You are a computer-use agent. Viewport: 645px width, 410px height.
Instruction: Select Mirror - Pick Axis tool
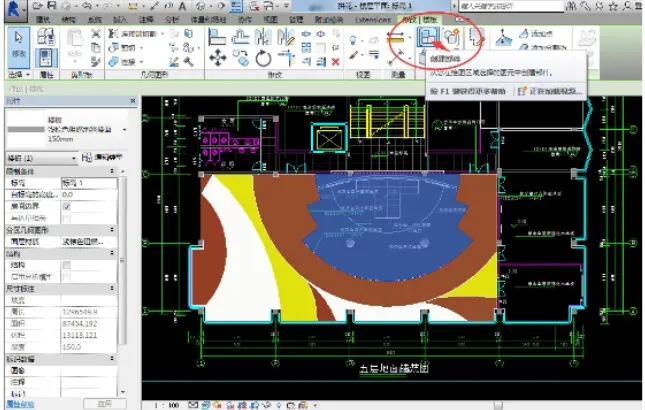pyautogui.click(x=263, y=36)
